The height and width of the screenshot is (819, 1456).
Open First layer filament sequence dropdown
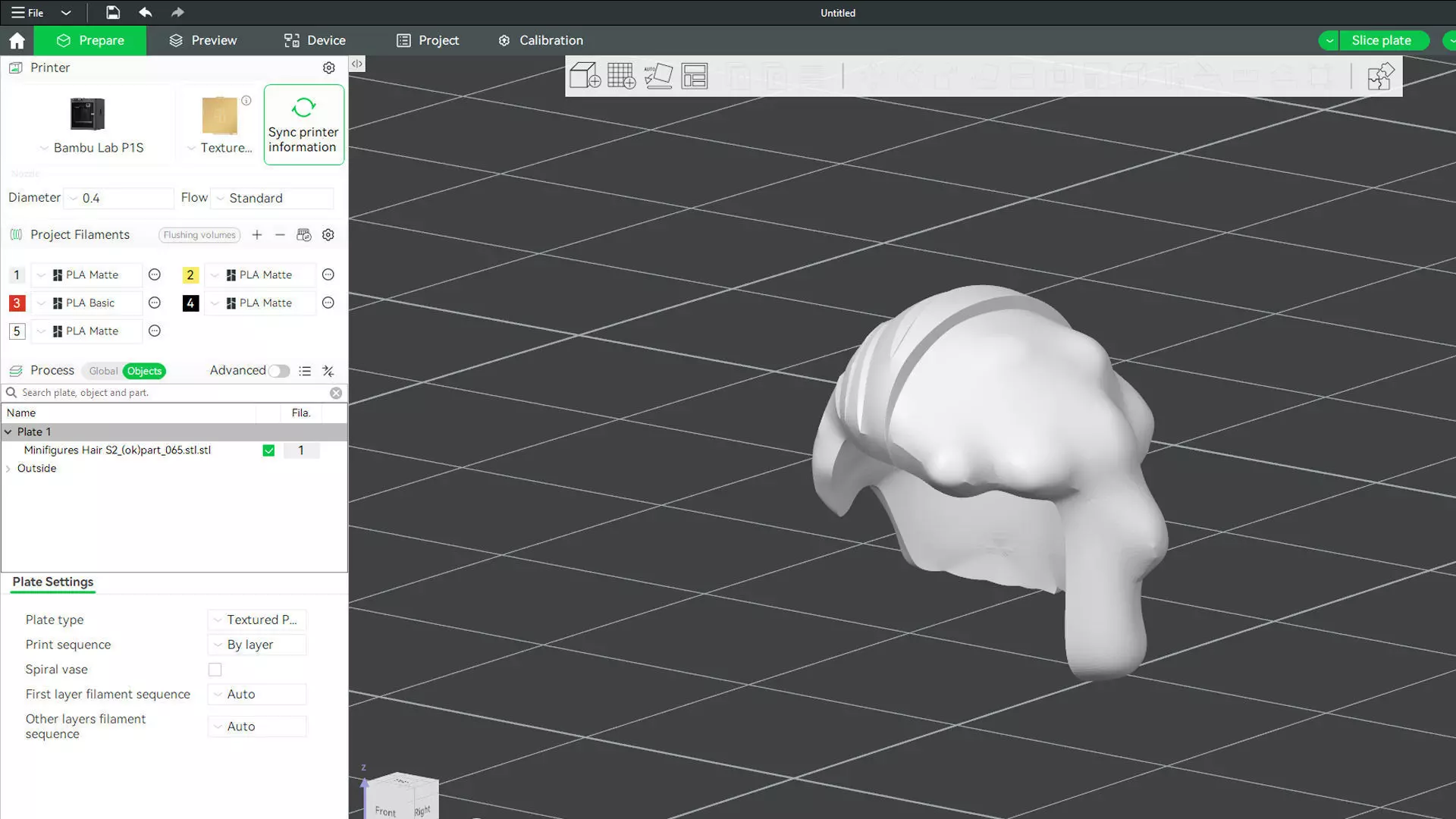[x=257, y=694]
